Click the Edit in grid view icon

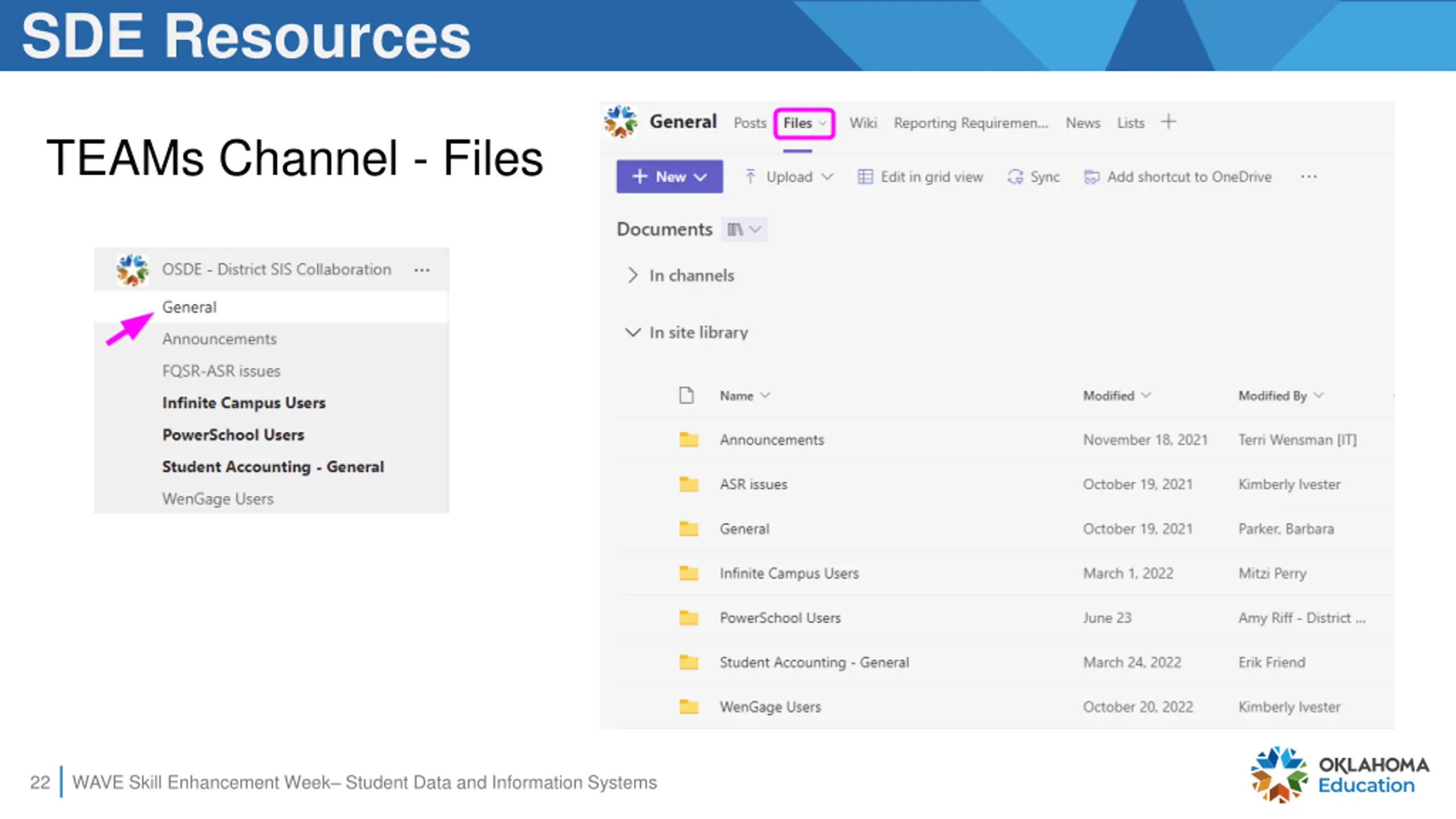pyautogui.click(x=865, y=177)
